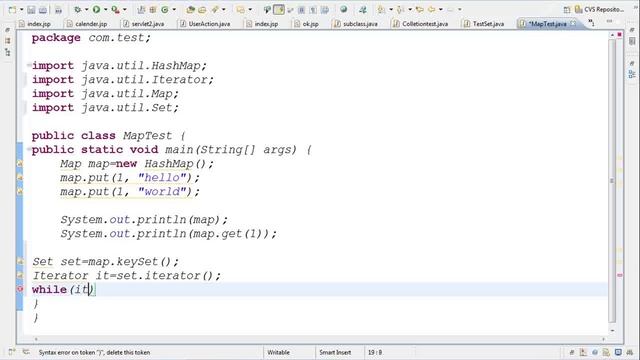The width and height of the screenshot is (640, 360).
Task: Click the Print icon in toolbar
Action: [x=58, y=9]
